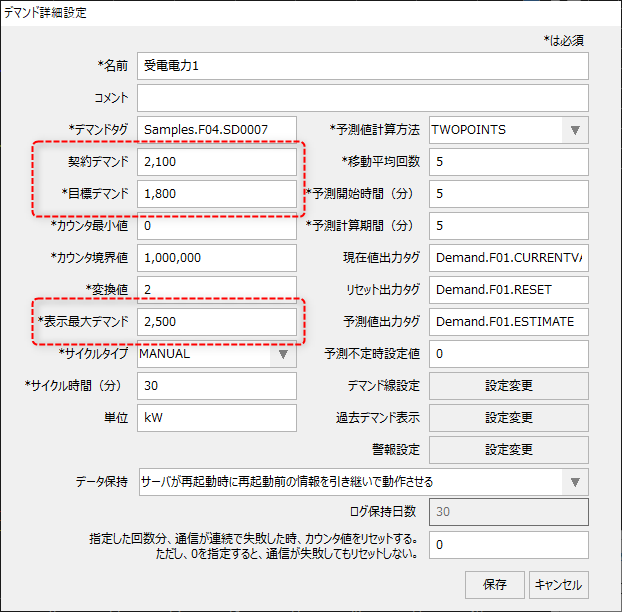Click 設定変更 button for 警報設定
This screenshot has height=612, width=622.
(509, 450)
